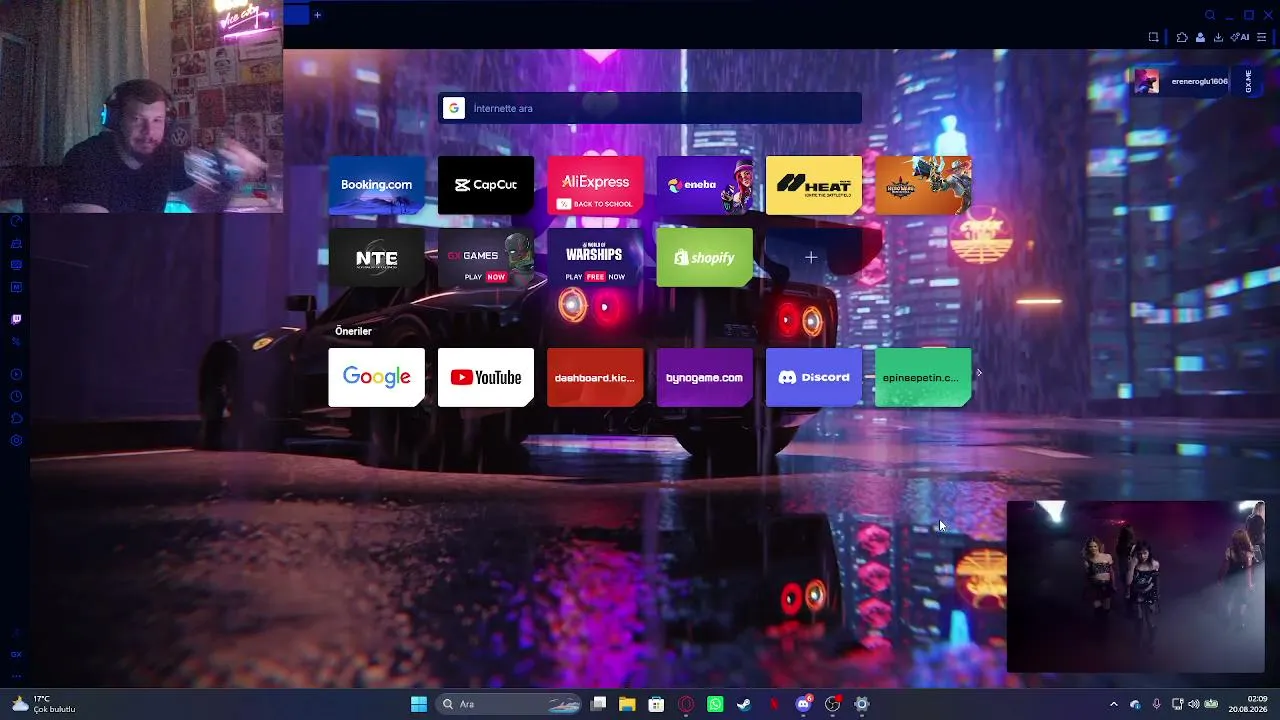Open the CapCut speed dial tile
The width and height of the screenshot is (1280, 720).
coord(486,185)
